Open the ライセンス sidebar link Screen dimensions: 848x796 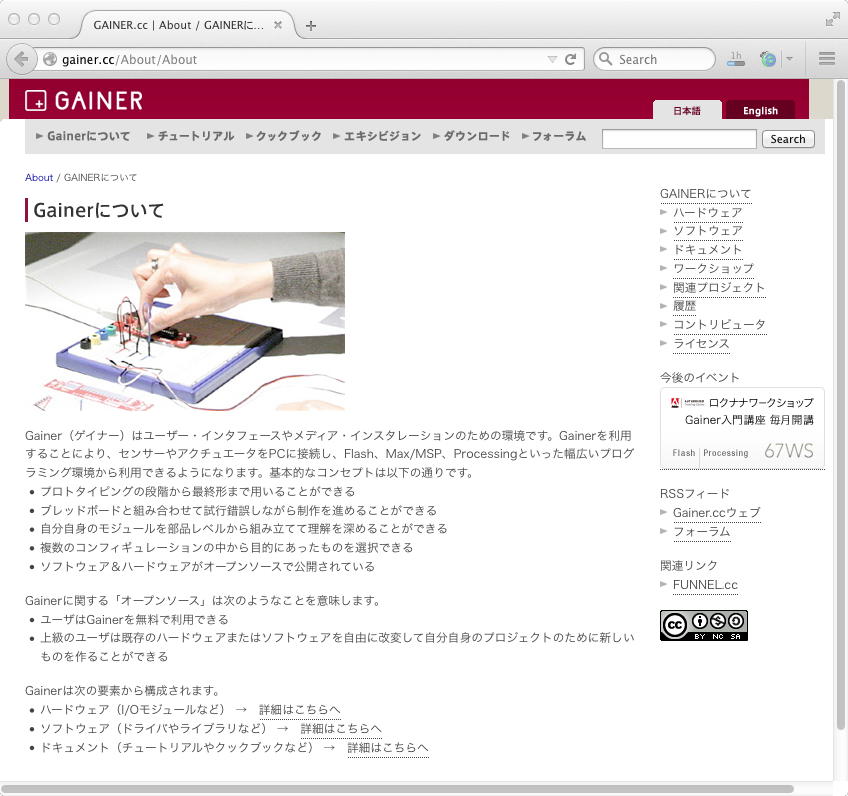pyautogui.click(x=701, y=343)
